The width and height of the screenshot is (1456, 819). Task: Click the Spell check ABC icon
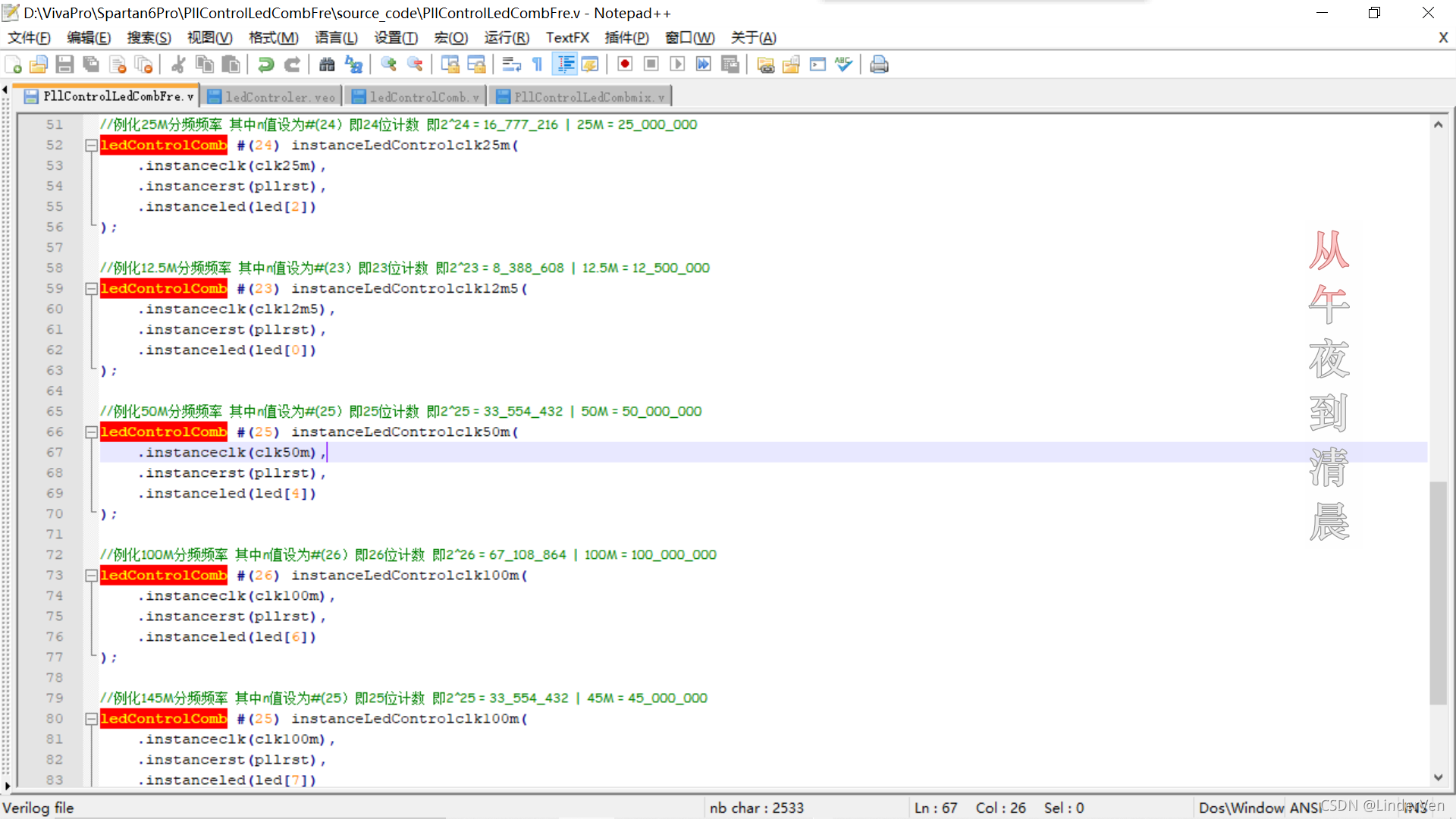843,64
